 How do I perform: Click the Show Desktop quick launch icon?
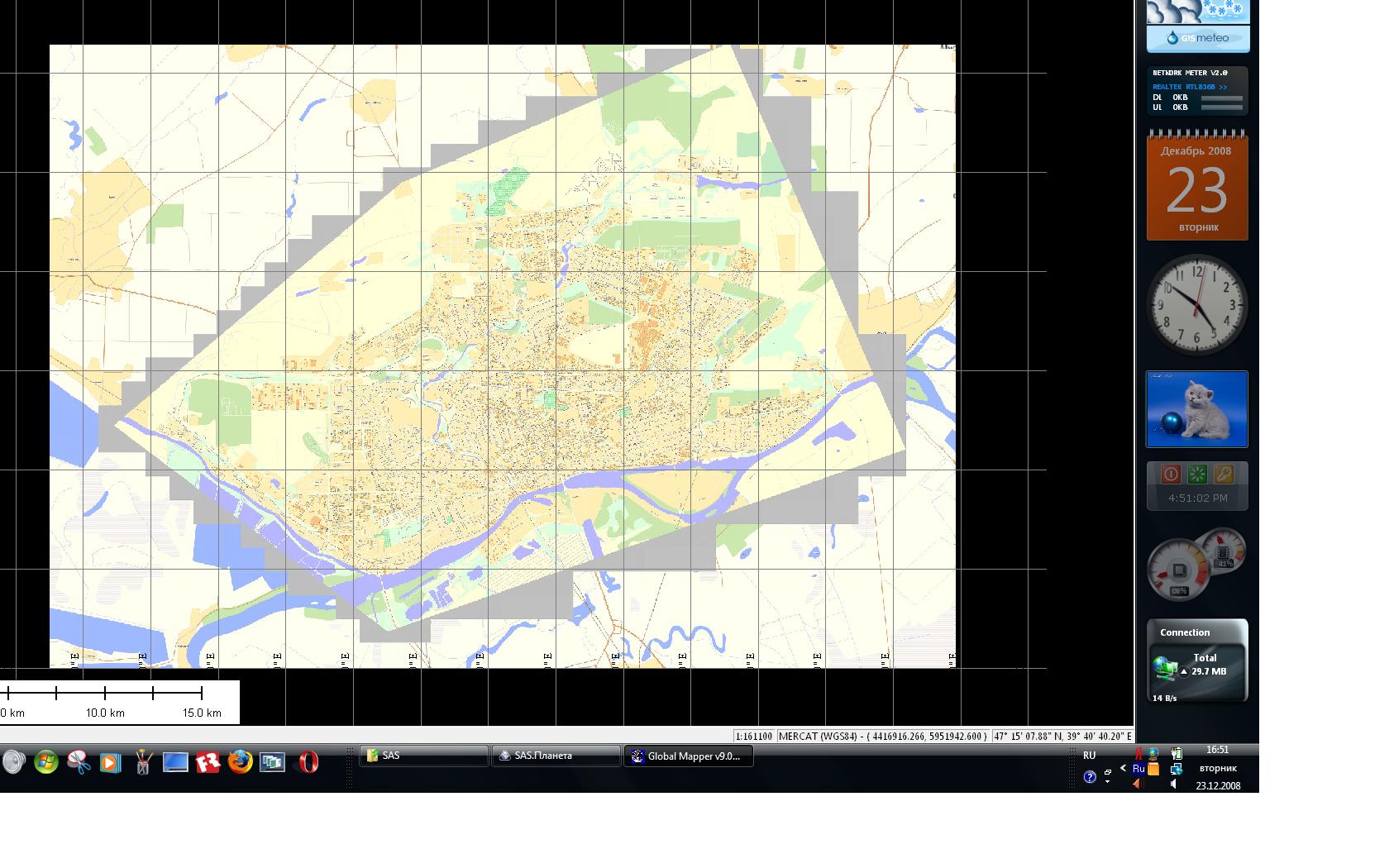[x=175, y=761]
